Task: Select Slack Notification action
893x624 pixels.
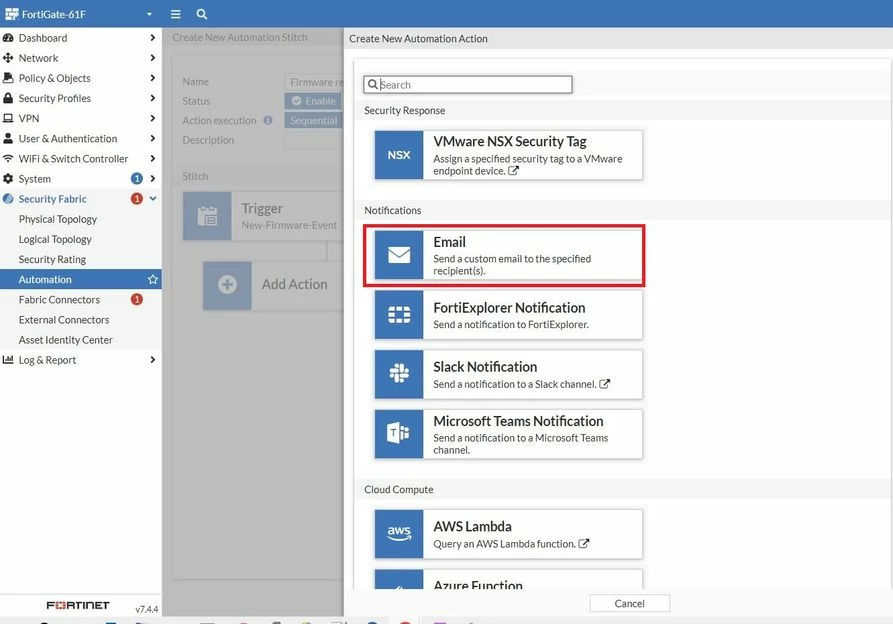Action: (508, 374)
